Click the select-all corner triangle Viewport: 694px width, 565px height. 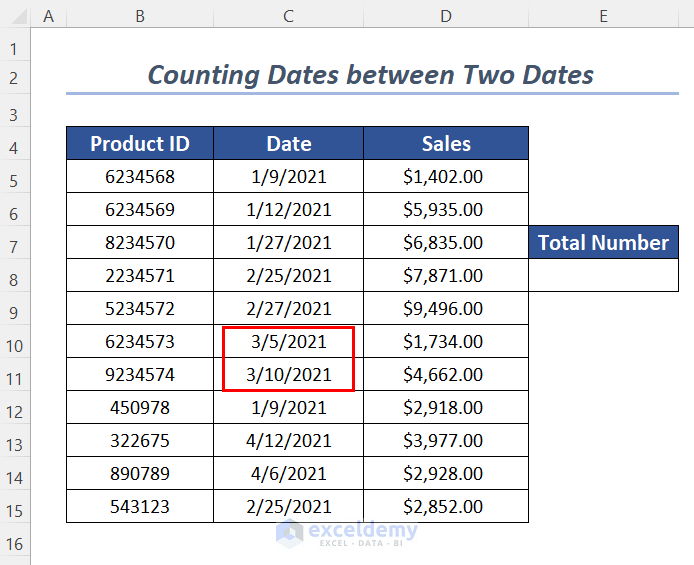coord(19,17)
